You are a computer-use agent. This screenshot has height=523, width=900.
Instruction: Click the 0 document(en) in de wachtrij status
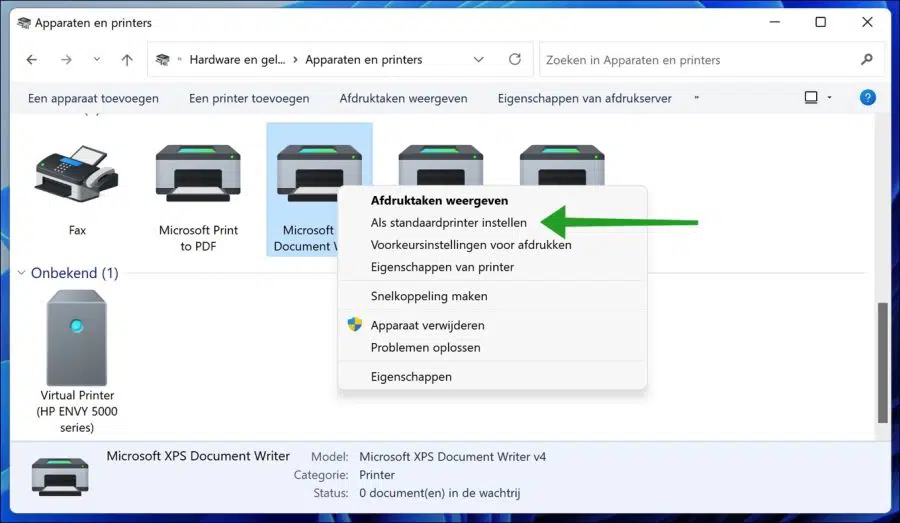pos(440,493)
